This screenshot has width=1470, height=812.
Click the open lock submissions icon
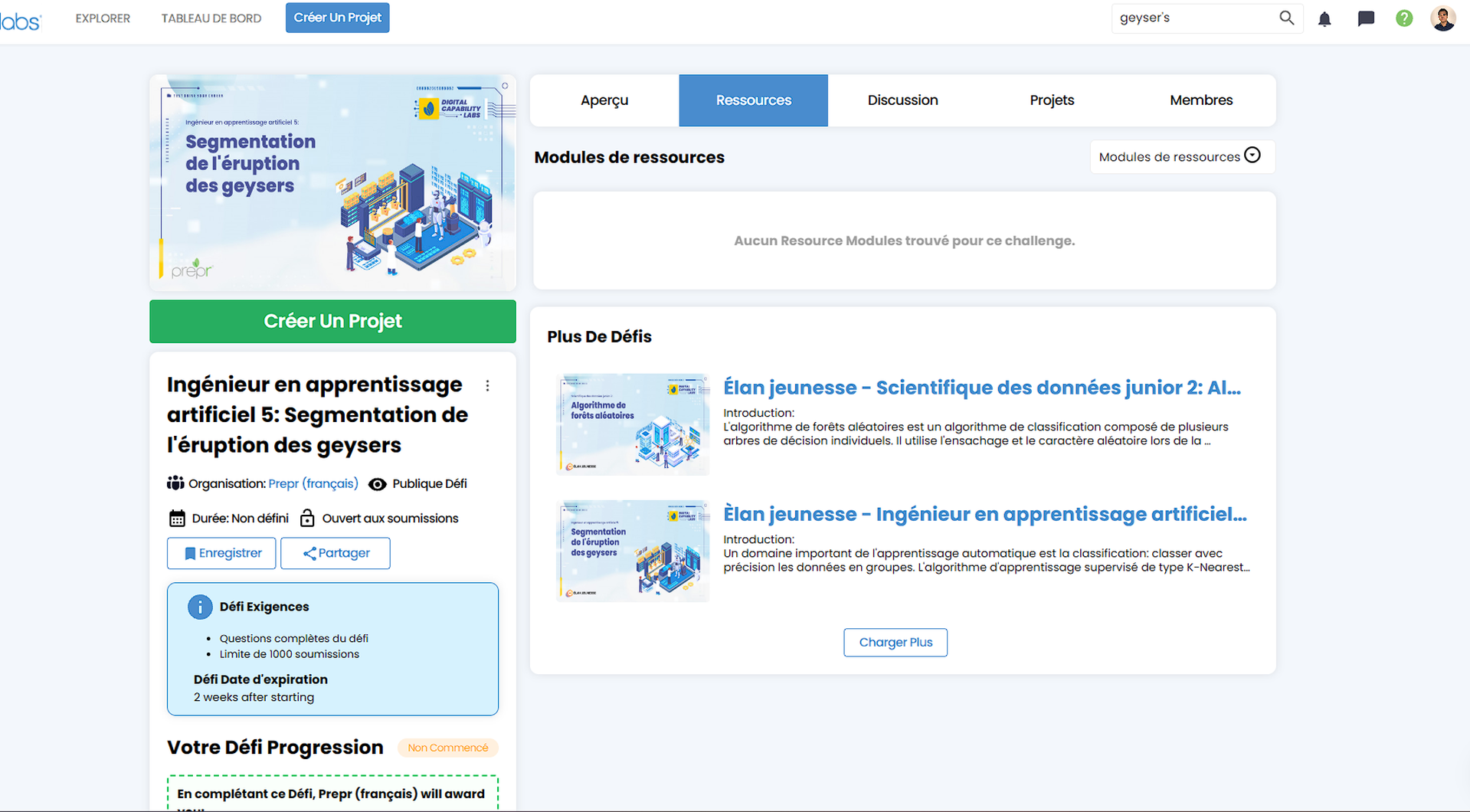307,518
